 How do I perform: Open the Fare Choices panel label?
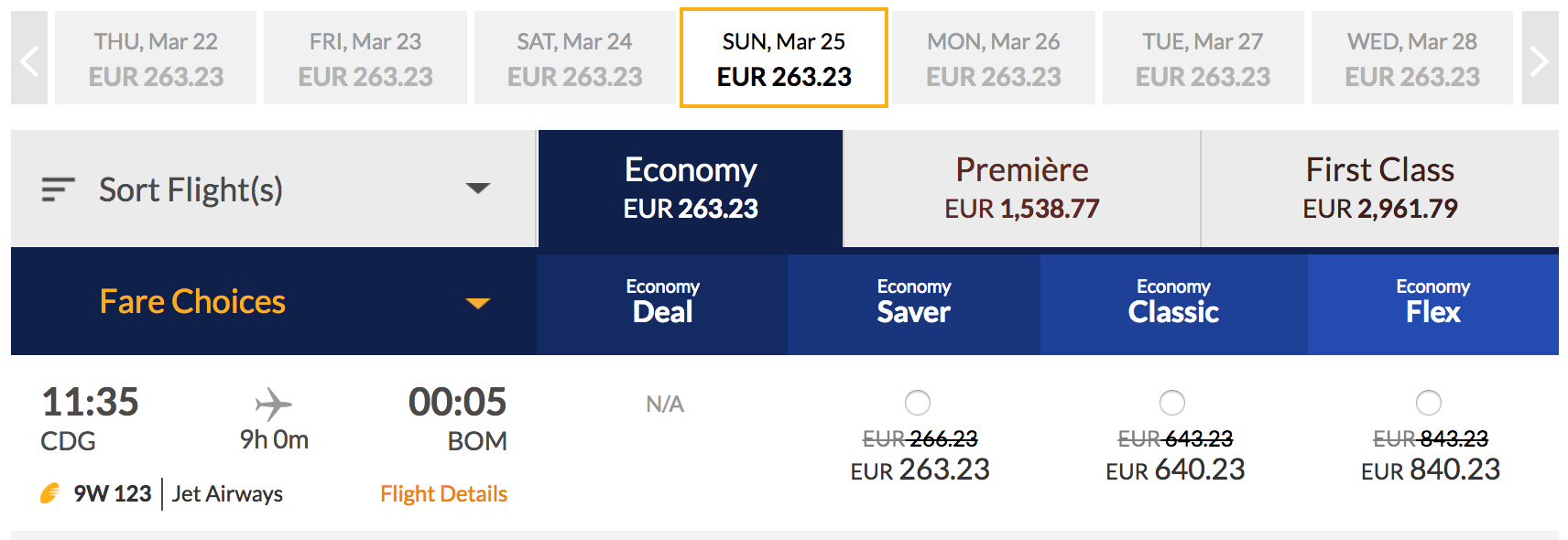tap(192, 301)
